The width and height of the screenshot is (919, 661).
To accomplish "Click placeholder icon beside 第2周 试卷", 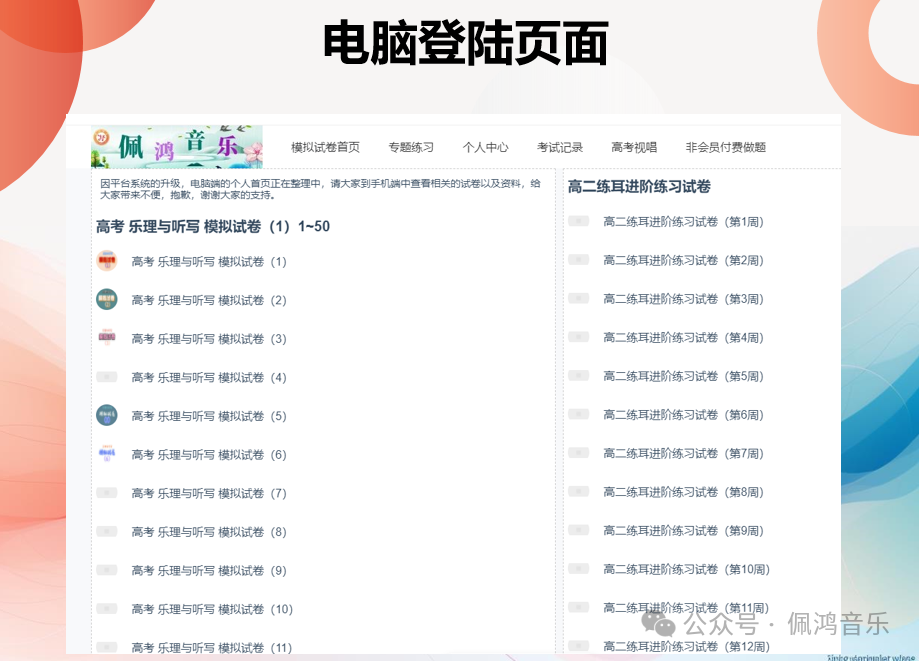I will tap(578, 260).
